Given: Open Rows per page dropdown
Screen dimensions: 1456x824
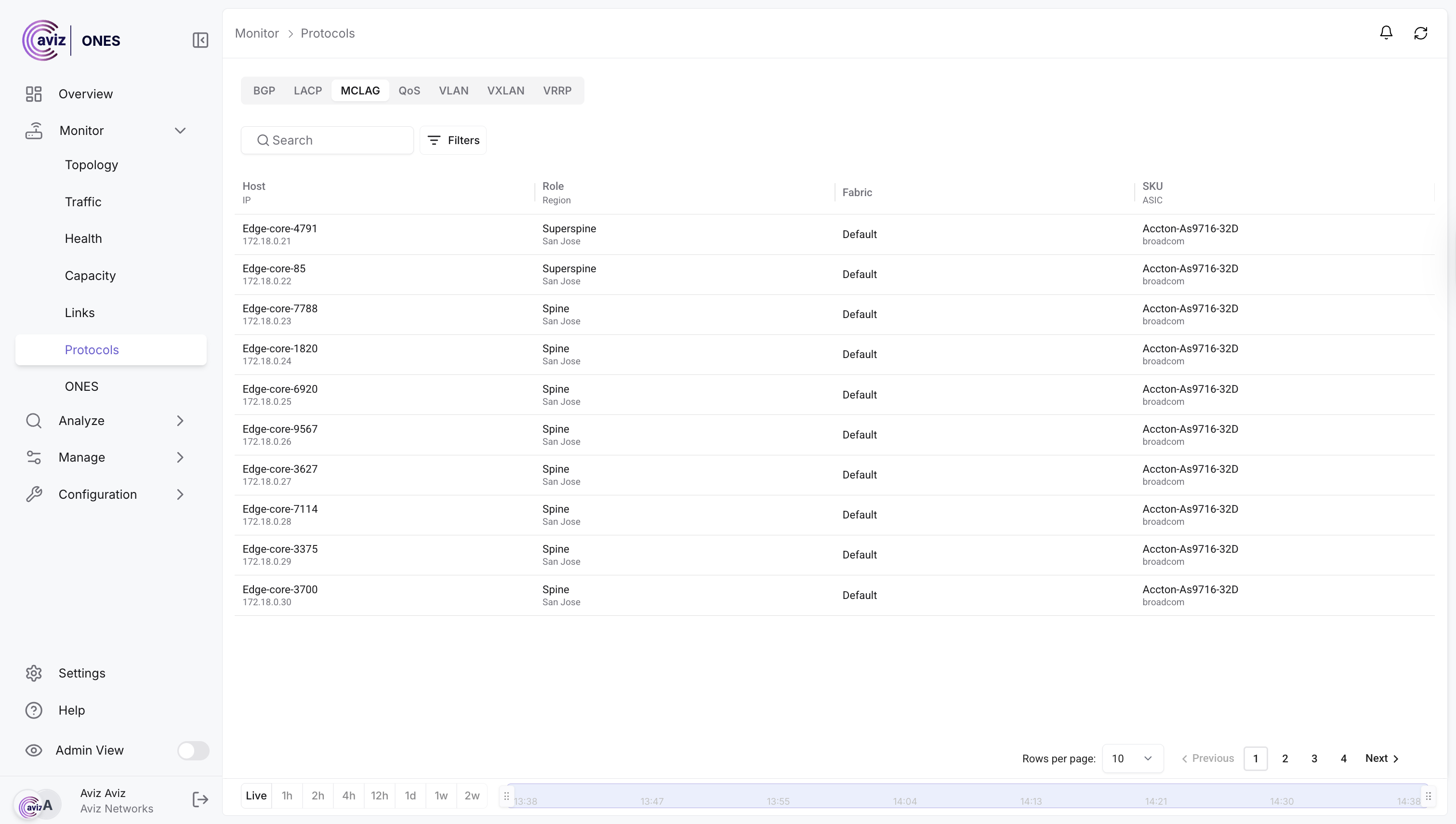Looking at the screenshot, I should [x=1132, y=758].
